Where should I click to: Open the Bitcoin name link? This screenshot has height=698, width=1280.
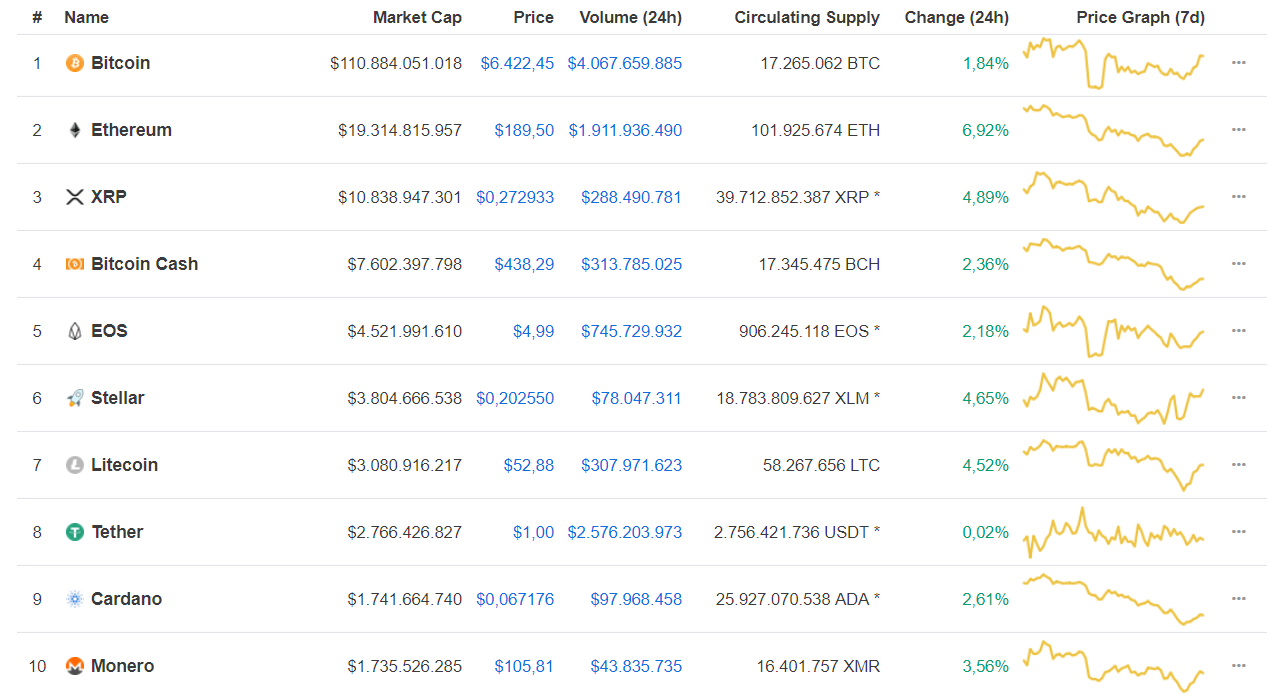pos(120,63)
